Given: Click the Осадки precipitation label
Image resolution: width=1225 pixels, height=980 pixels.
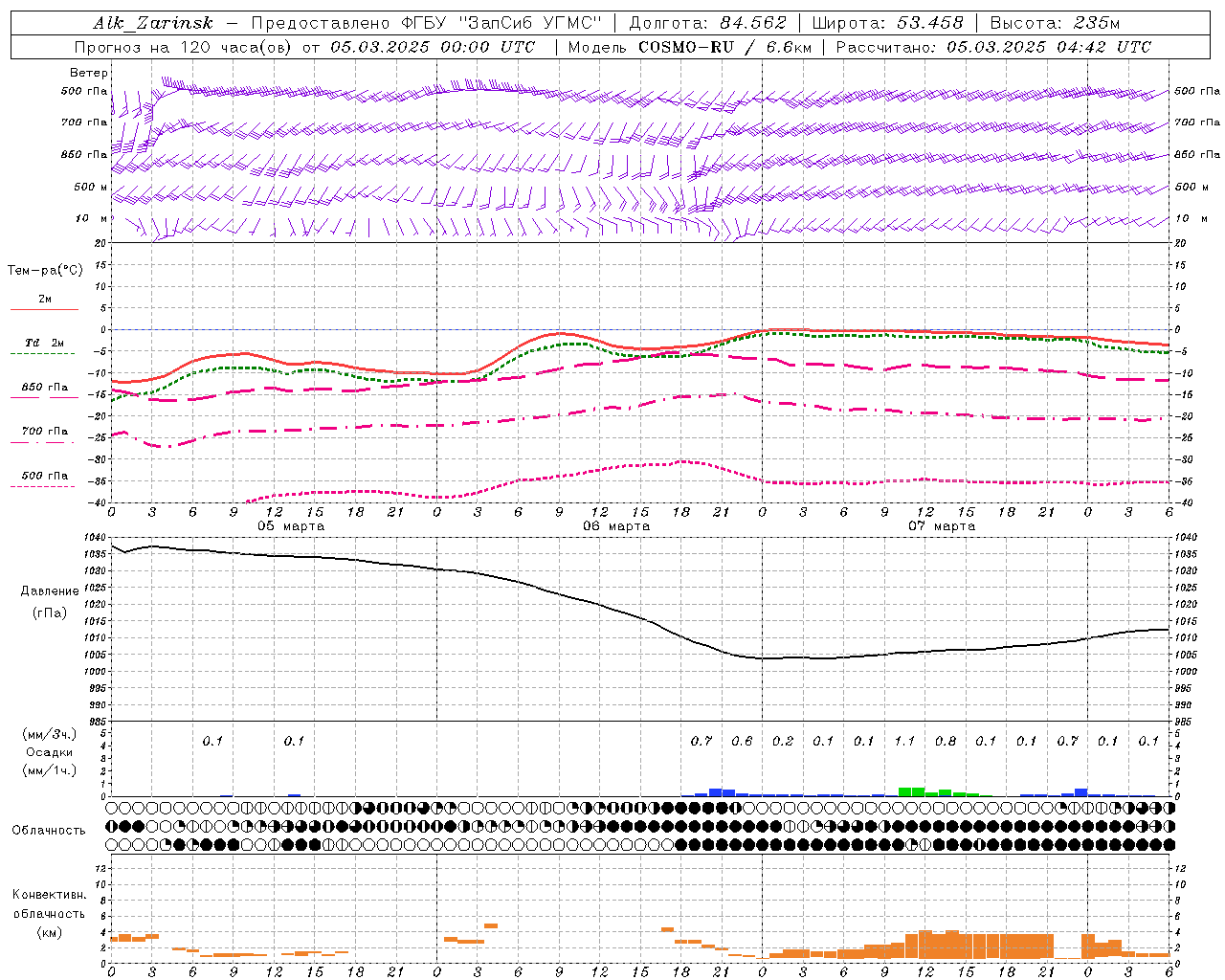Looking at the screenshot, I should click(x=50, y=752).
